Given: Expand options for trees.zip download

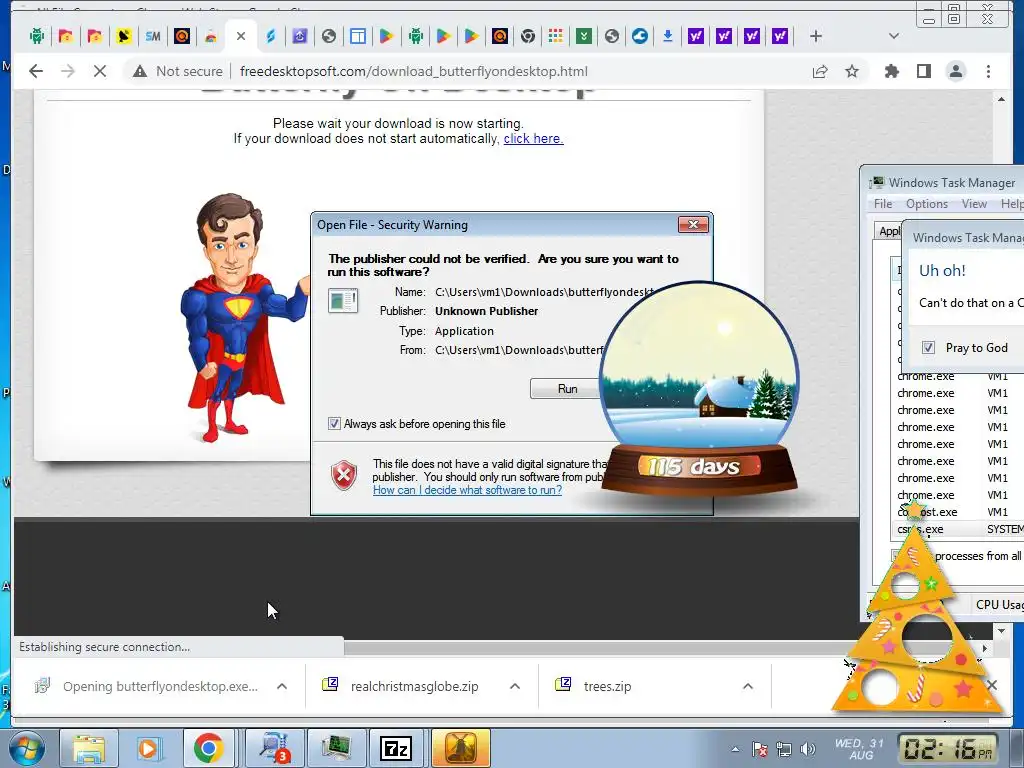Looking at the screenshot, I should coord(748,686).
